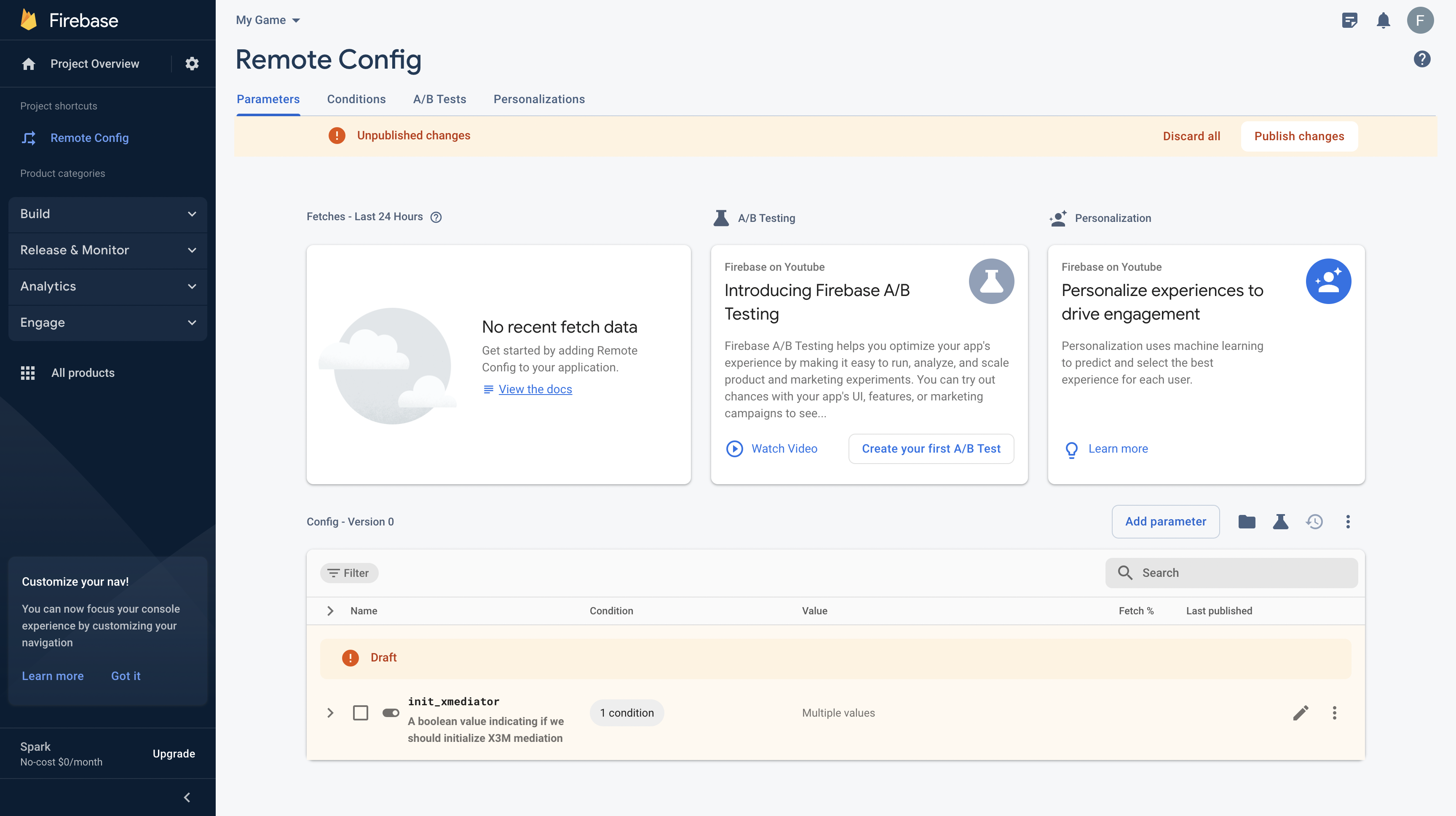Open the account avatar F
Viewport: 1456px width, 816px height.
click(1420, 21)
